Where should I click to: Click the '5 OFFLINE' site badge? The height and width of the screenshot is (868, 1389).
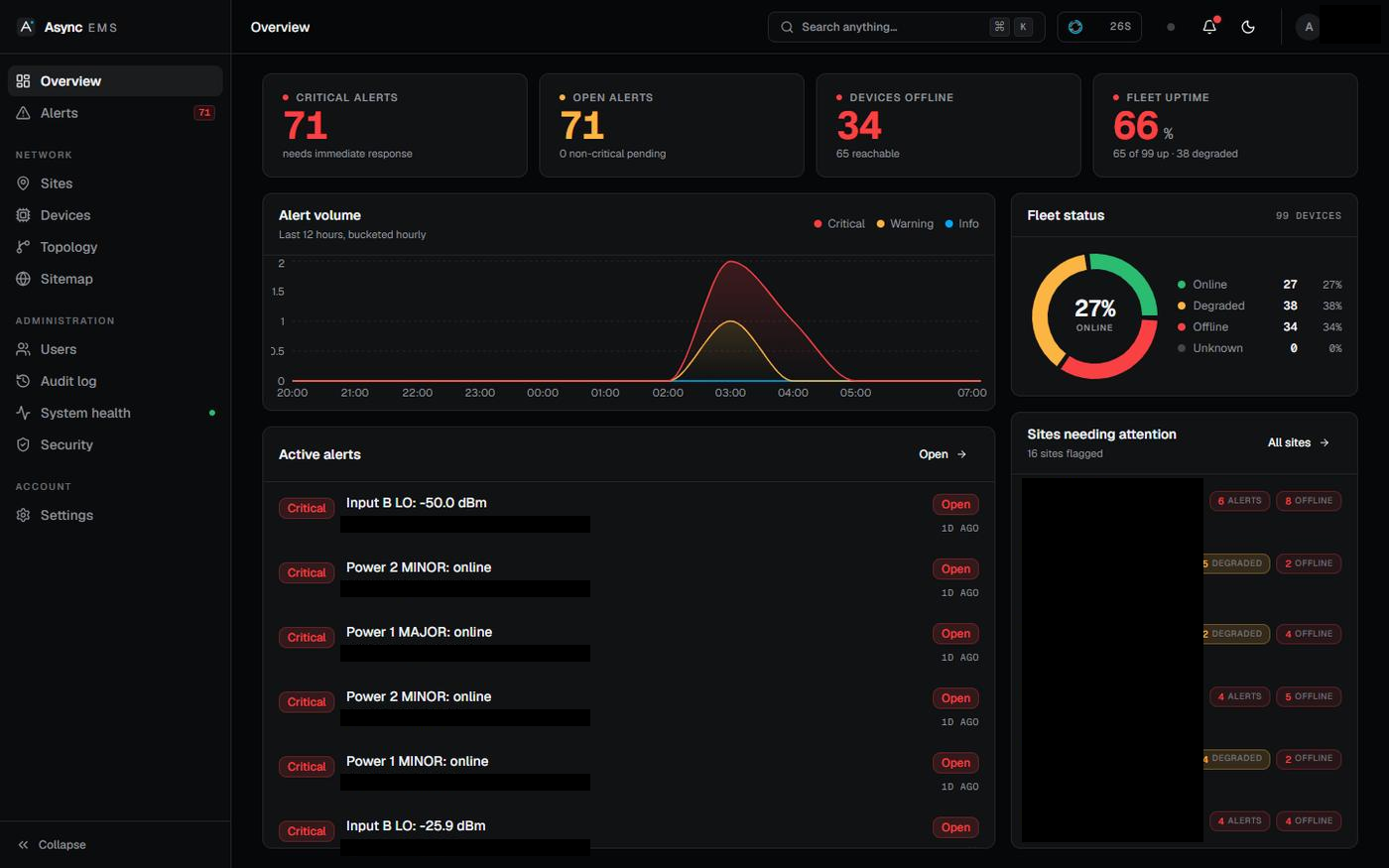(x=1309, y=696)
